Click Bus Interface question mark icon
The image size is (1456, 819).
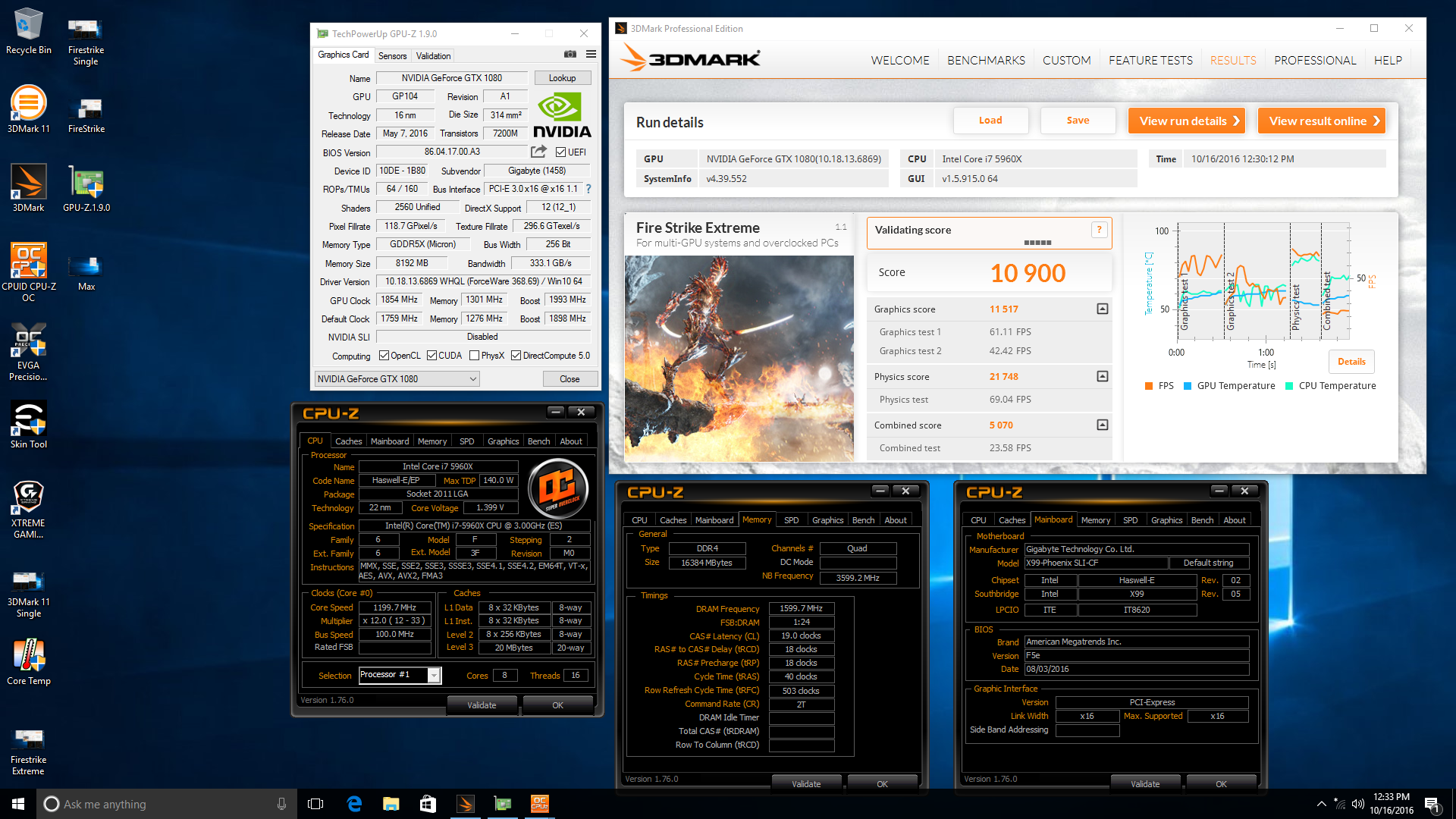tap(588, 189)
